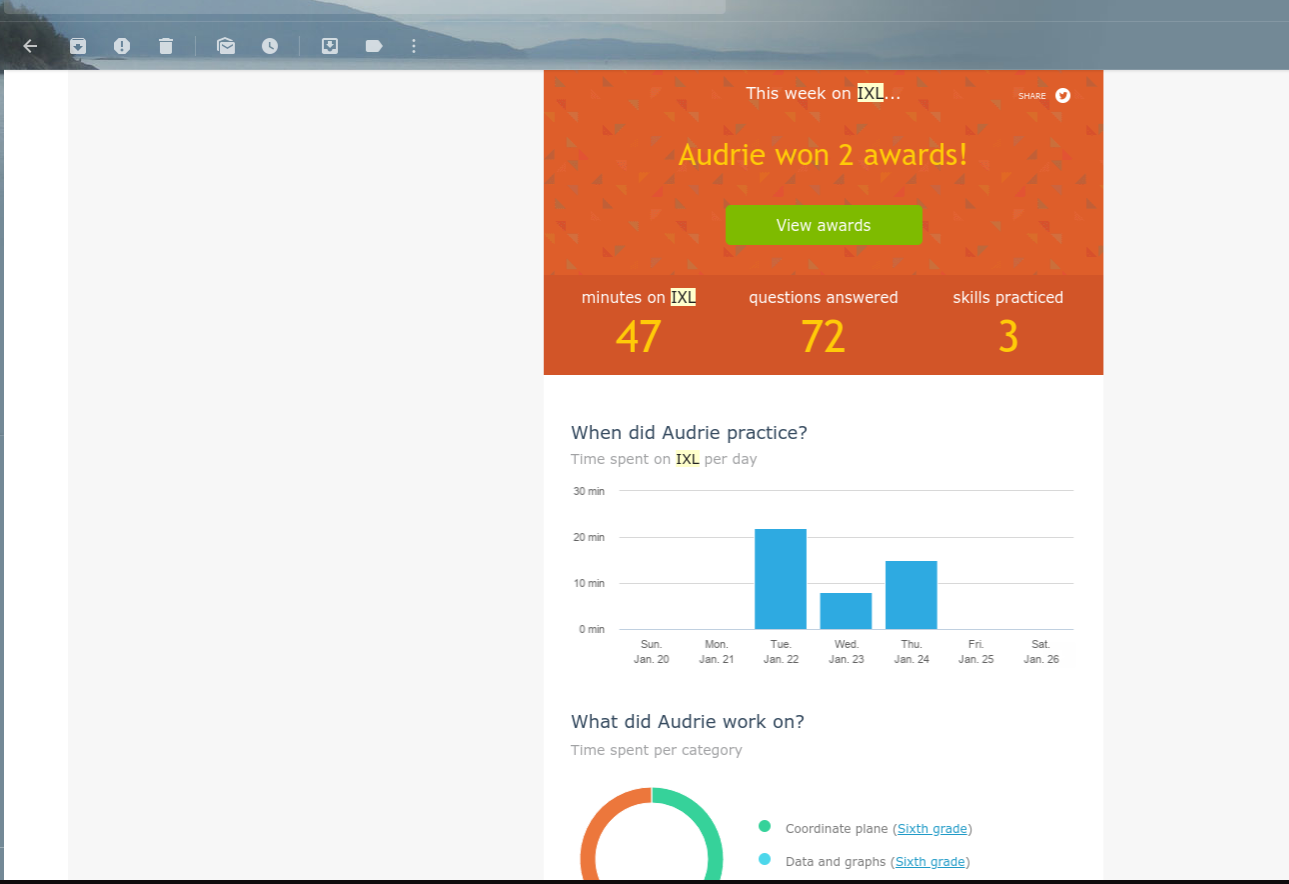Click the '30 min' y-axis label
This screenshot has width=1289, height=884.
(x=589, y=491)
